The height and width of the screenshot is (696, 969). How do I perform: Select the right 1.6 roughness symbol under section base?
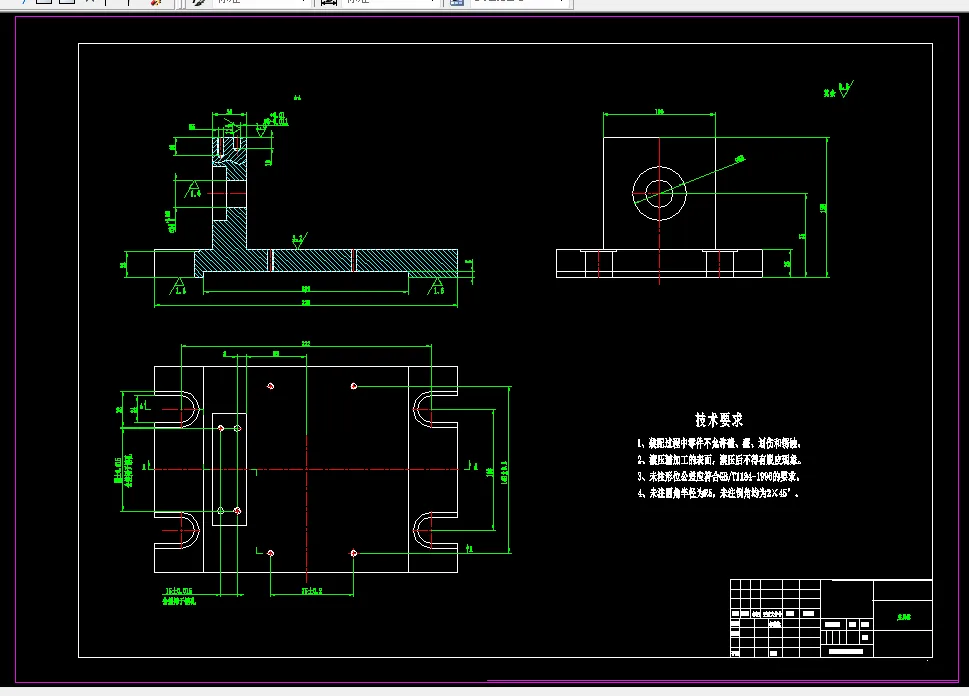click(436, 287)
